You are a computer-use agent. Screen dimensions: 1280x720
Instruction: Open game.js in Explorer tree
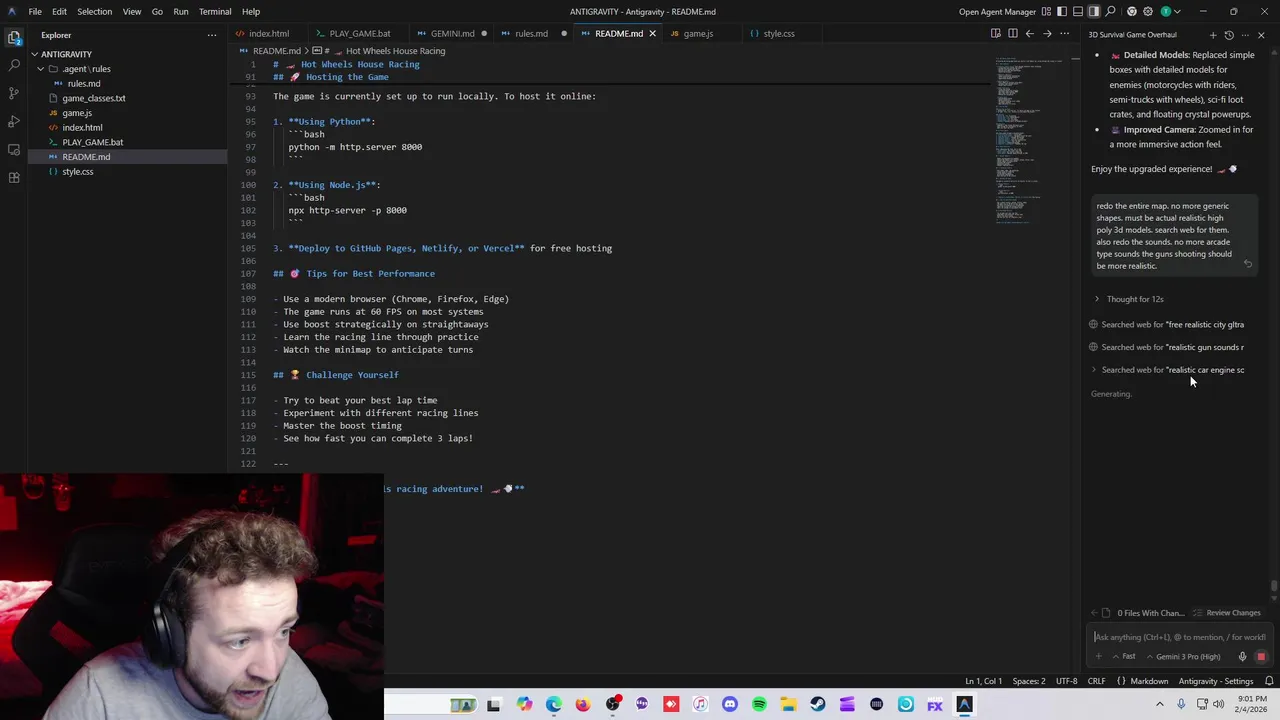(x=77, y=113)
